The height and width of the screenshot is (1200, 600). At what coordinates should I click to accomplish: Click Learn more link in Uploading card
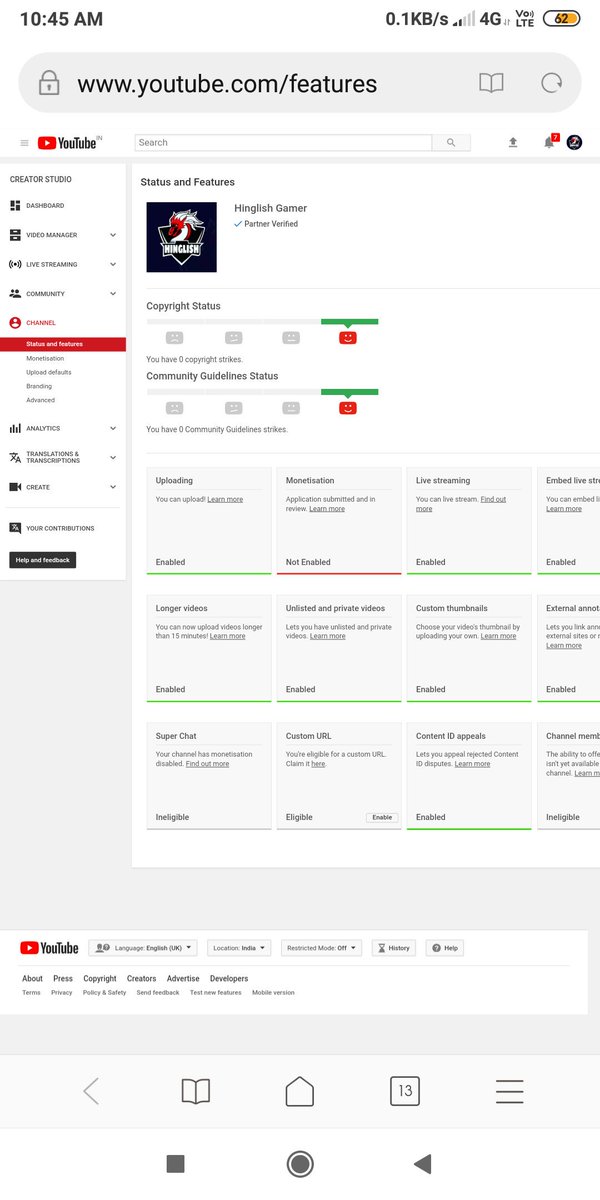225,499
